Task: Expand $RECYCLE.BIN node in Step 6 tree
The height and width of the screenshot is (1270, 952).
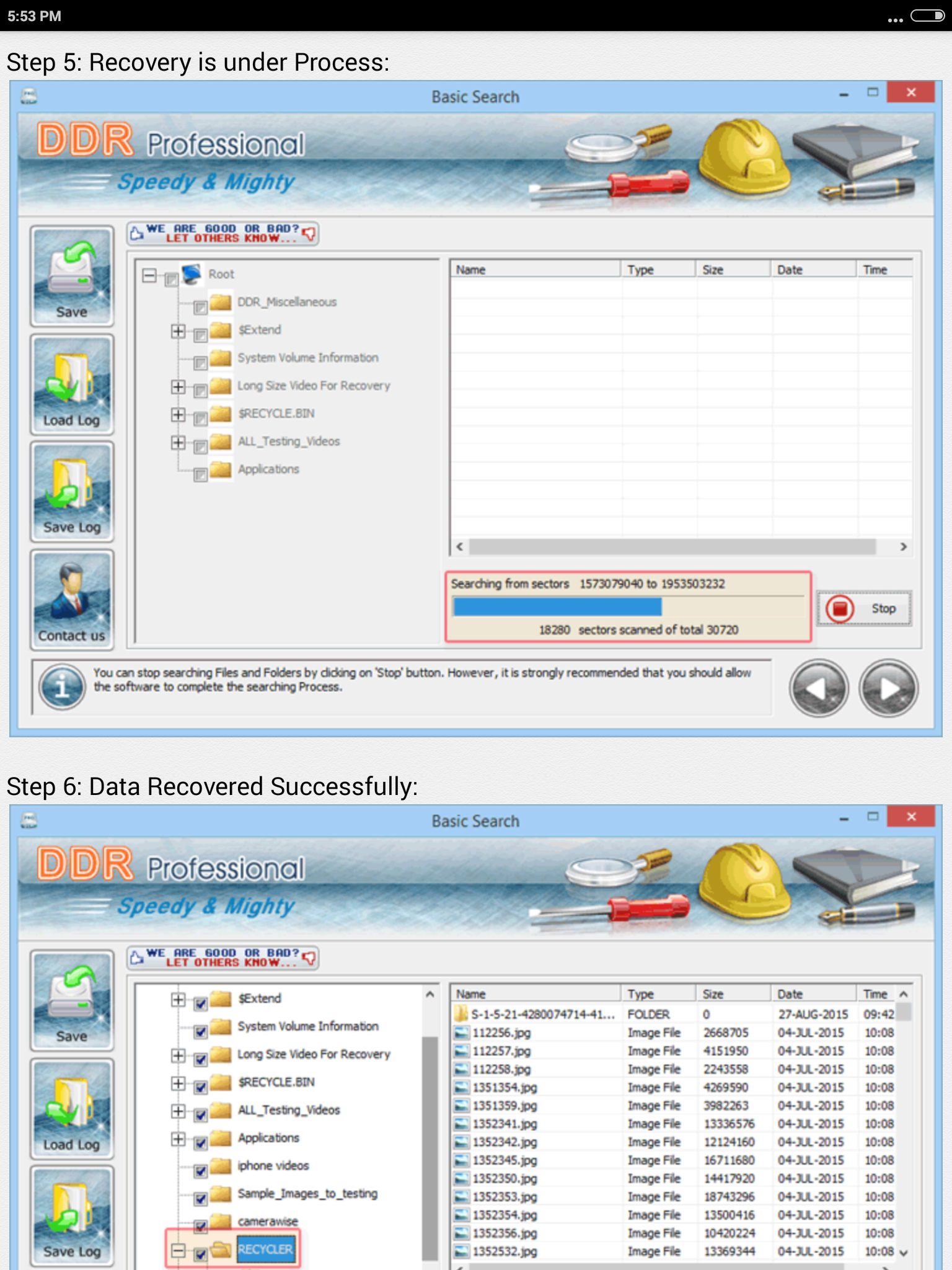Action: (x=178, y=1083)
